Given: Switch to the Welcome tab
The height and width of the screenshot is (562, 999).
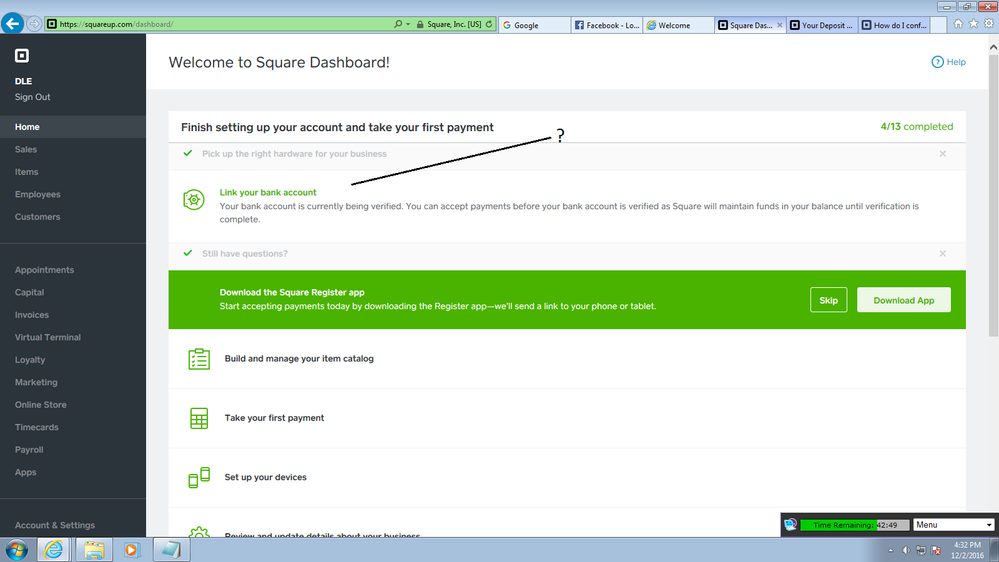Looking at the screenshot, I should (x=679, y=25).
